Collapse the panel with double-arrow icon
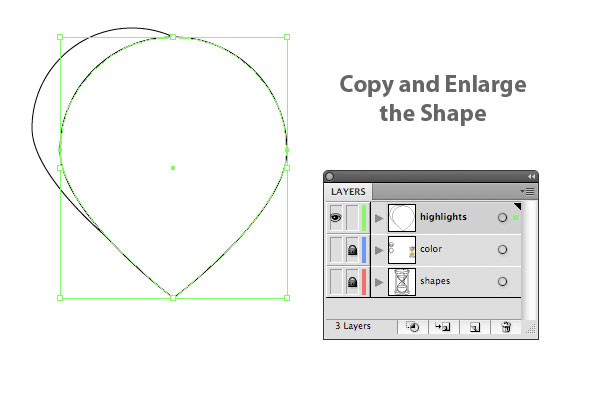 531,176
